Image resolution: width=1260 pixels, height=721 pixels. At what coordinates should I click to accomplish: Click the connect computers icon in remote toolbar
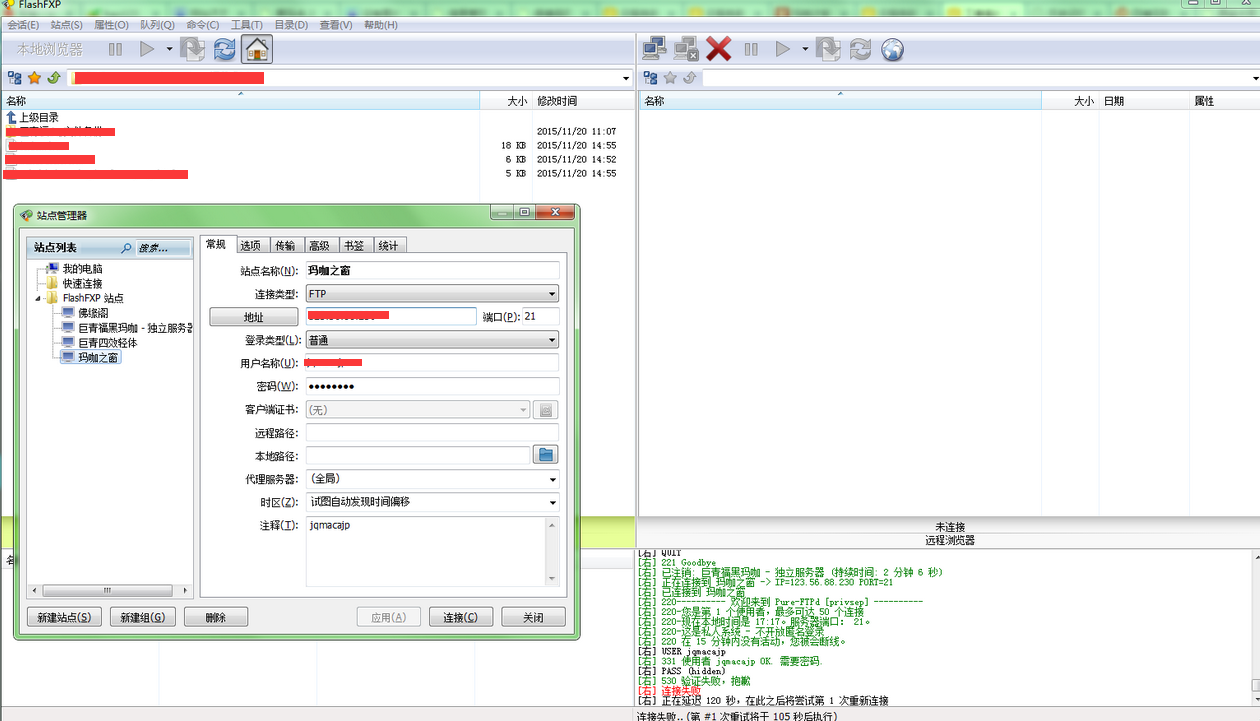click(654, 49)
